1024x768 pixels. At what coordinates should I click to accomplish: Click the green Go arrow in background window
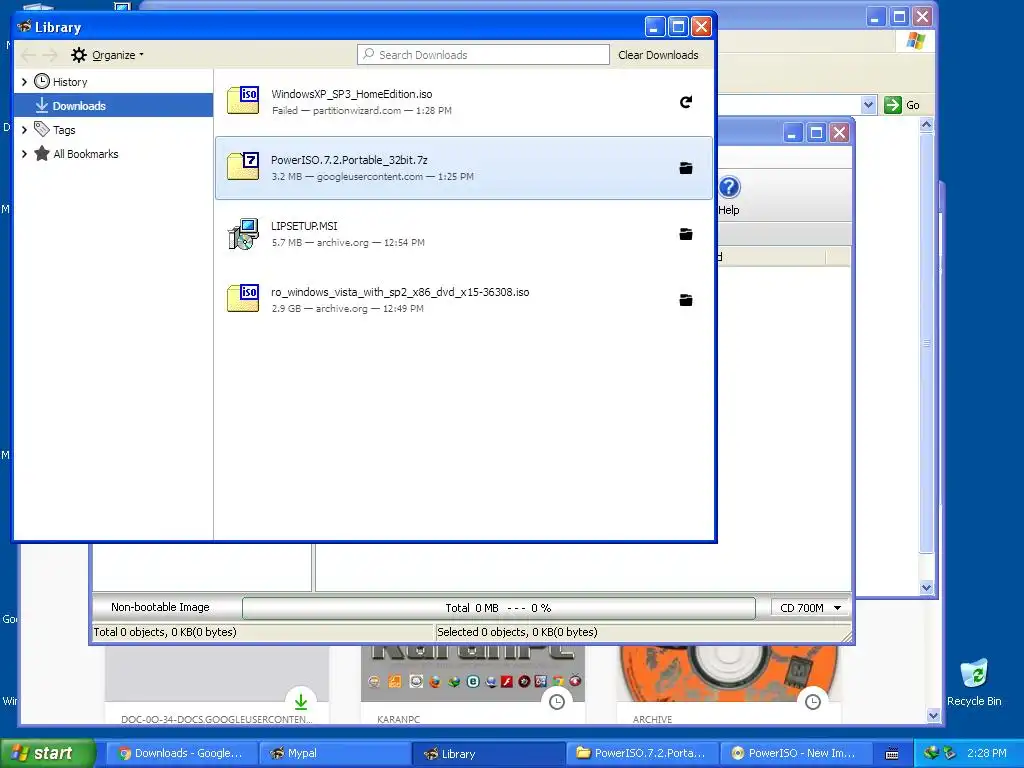click(892, 104)
